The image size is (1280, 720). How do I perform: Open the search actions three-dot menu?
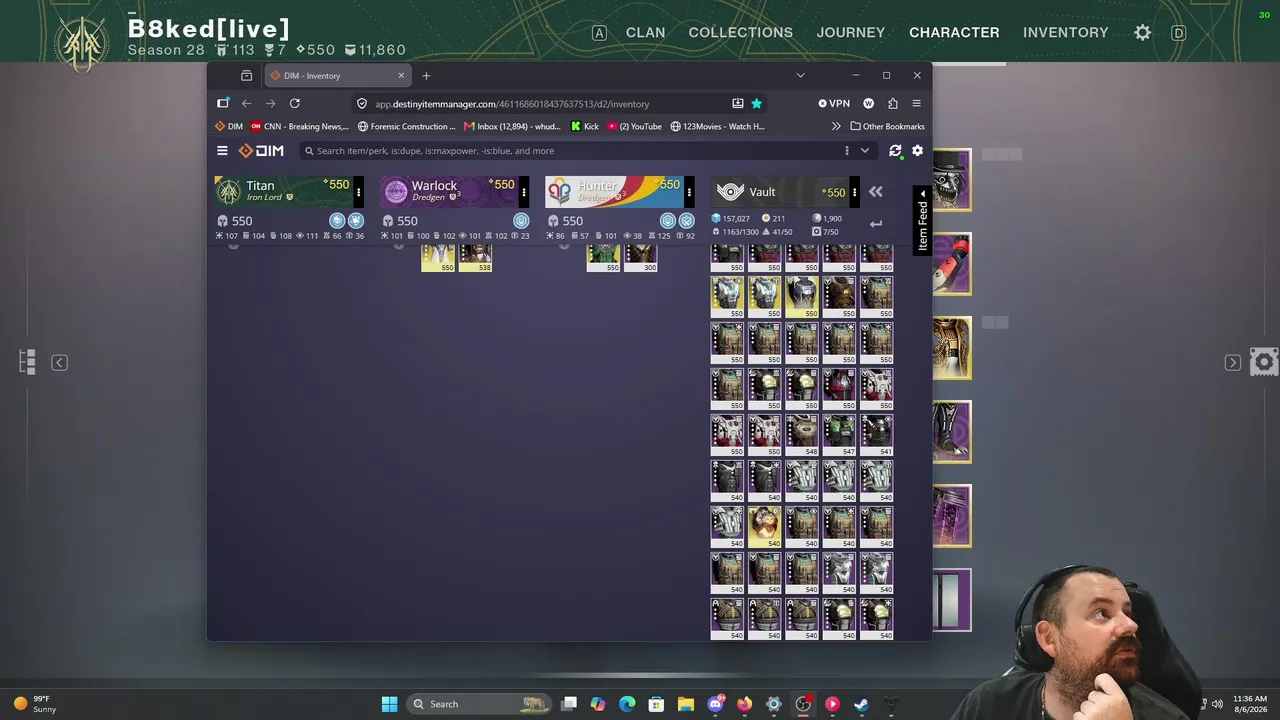[847, 151]
